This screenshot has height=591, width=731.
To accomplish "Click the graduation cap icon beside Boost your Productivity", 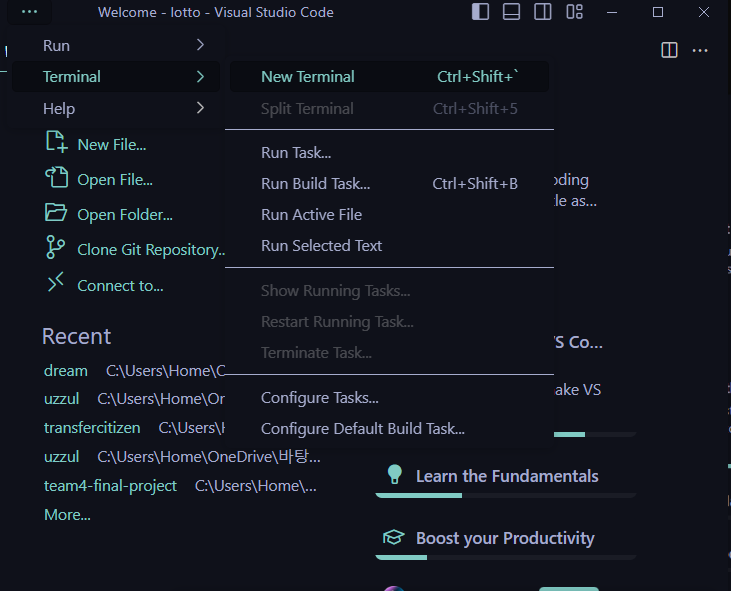I will coord(393,537).
